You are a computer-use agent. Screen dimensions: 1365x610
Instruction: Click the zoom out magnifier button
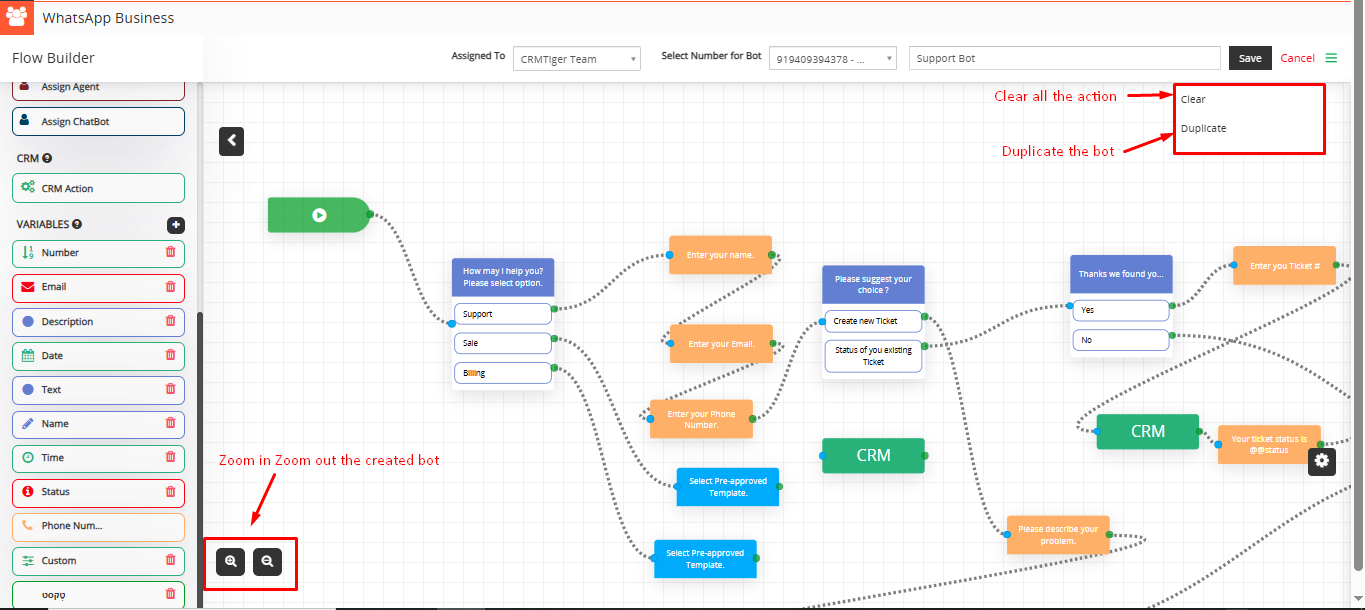[267, 562]
